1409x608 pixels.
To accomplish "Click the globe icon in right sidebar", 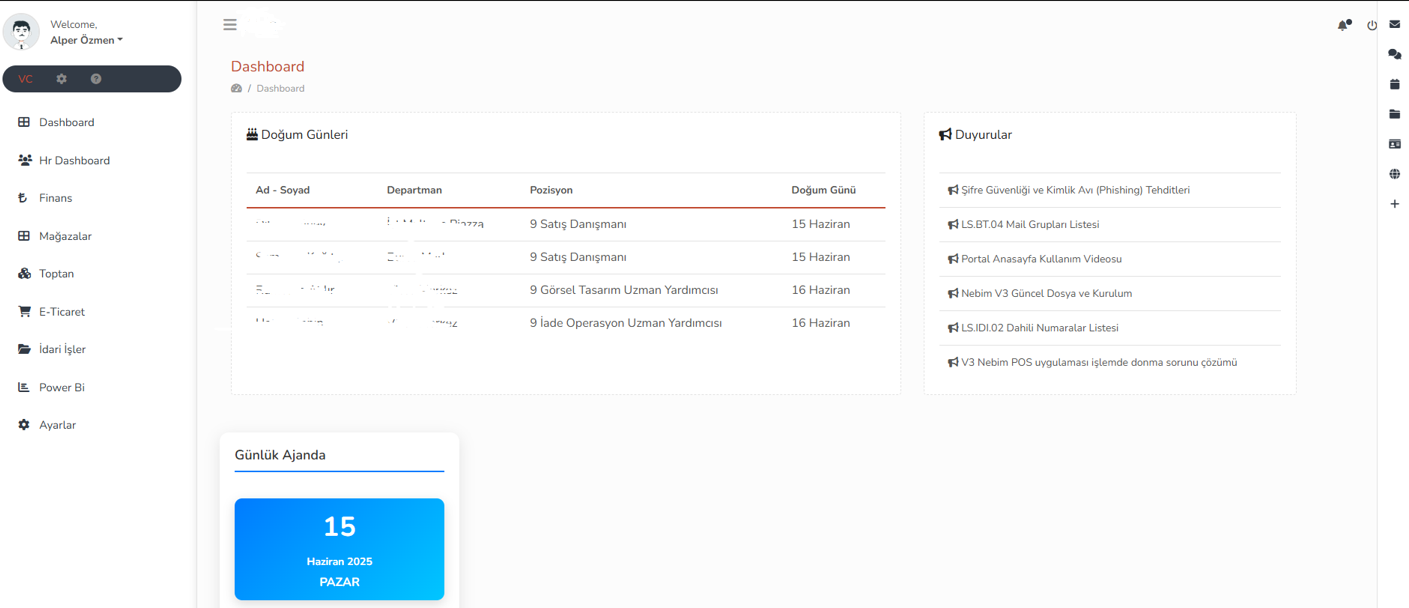I will (x=1395, y=174).
